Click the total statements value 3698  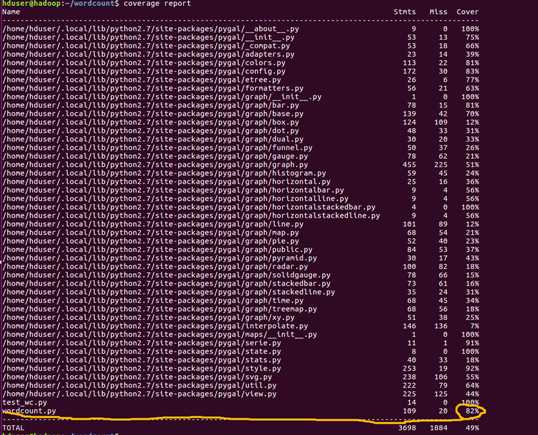click(407, 428)
